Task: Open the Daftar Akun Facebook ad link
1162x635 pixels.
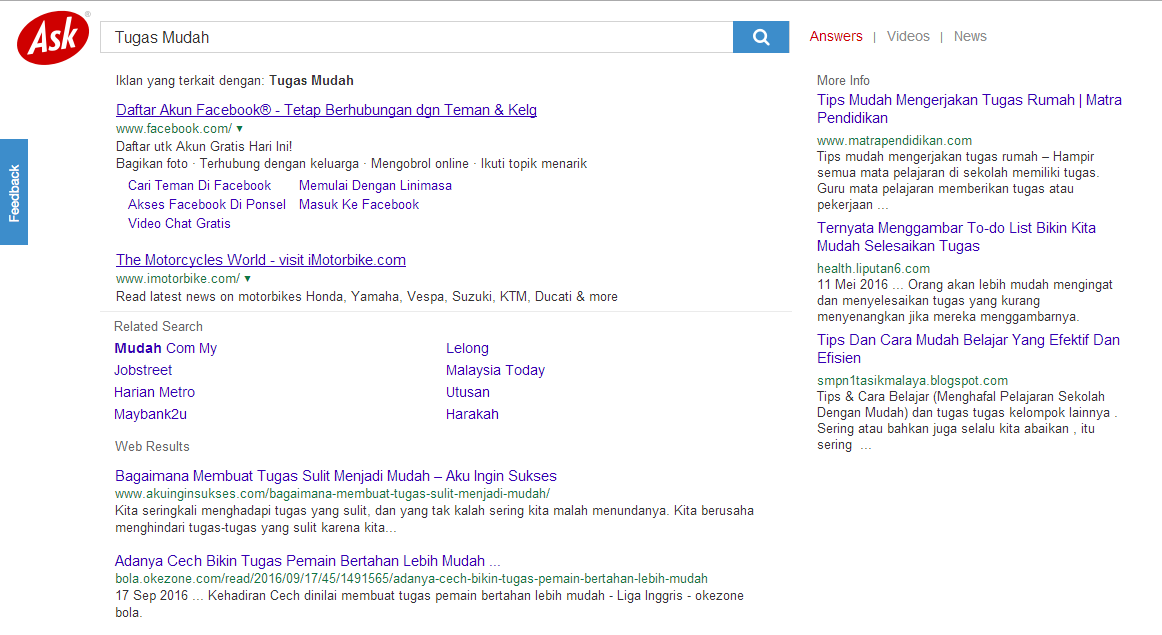Action: click(x=326, y=110)
